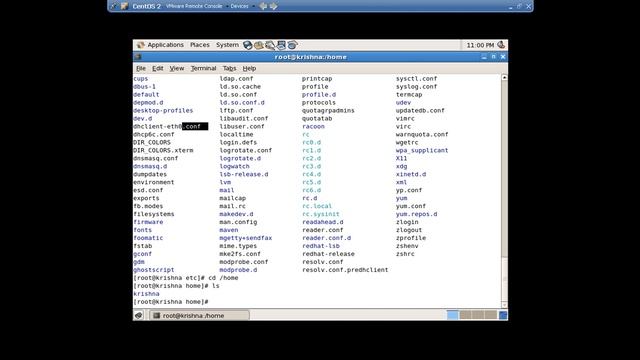Viewport: 640px width, 360px height.
Task: Maximize the root@krishna terminal window
Action: pos(493,57)
